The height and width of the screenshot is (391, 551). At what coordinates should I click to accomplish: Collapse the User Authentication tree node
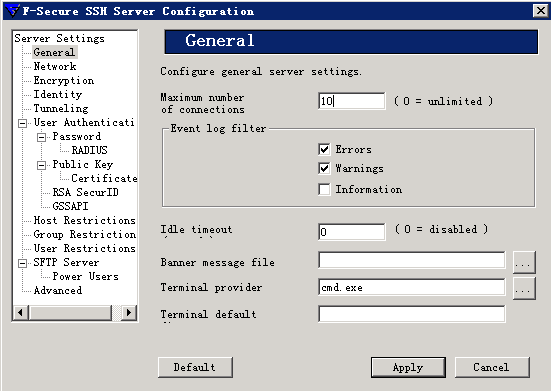22,123
